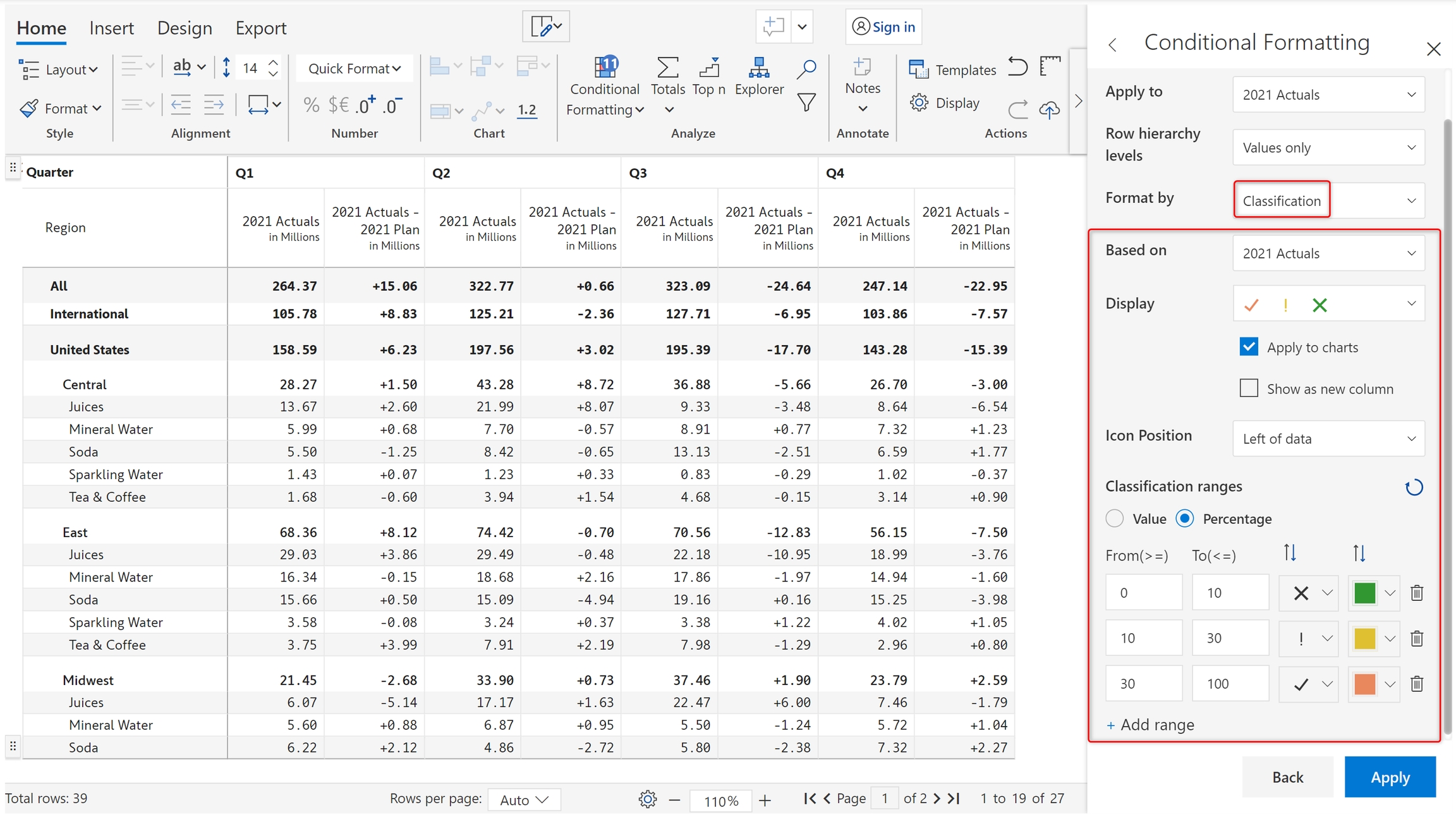Click the green color swatch
Image resolution: width=1456 pixels, height=817 pixels.
click(1364, 593)
